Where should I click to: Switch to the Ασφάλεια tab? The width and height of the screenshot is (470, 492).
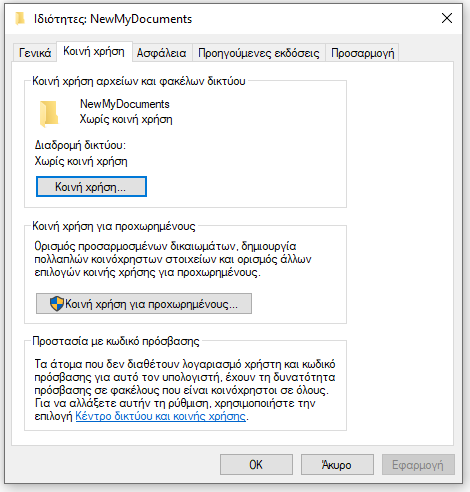point(162,53)
